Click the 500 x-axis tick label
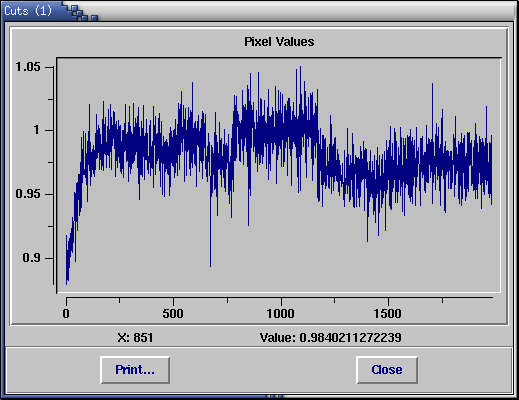 pos(173,314)
